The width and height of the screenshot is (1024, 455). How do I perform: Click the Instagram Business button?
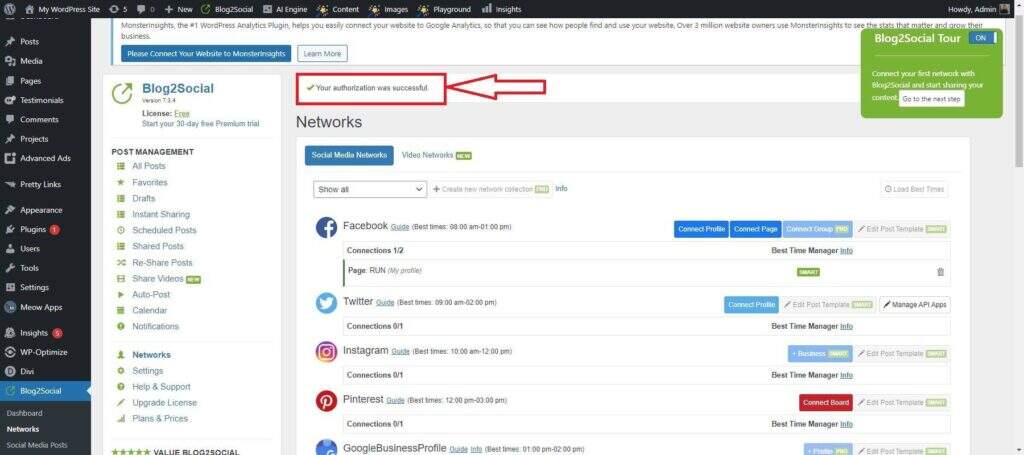[x=820, y=354]
